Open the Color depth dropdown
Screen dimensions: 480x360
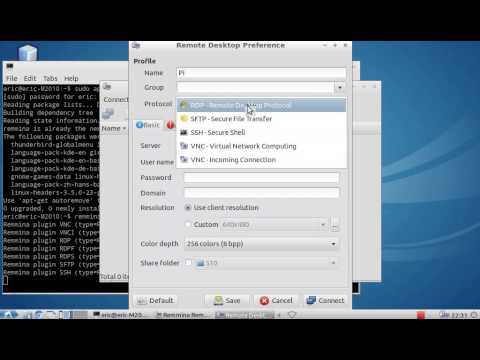point(261,244)
